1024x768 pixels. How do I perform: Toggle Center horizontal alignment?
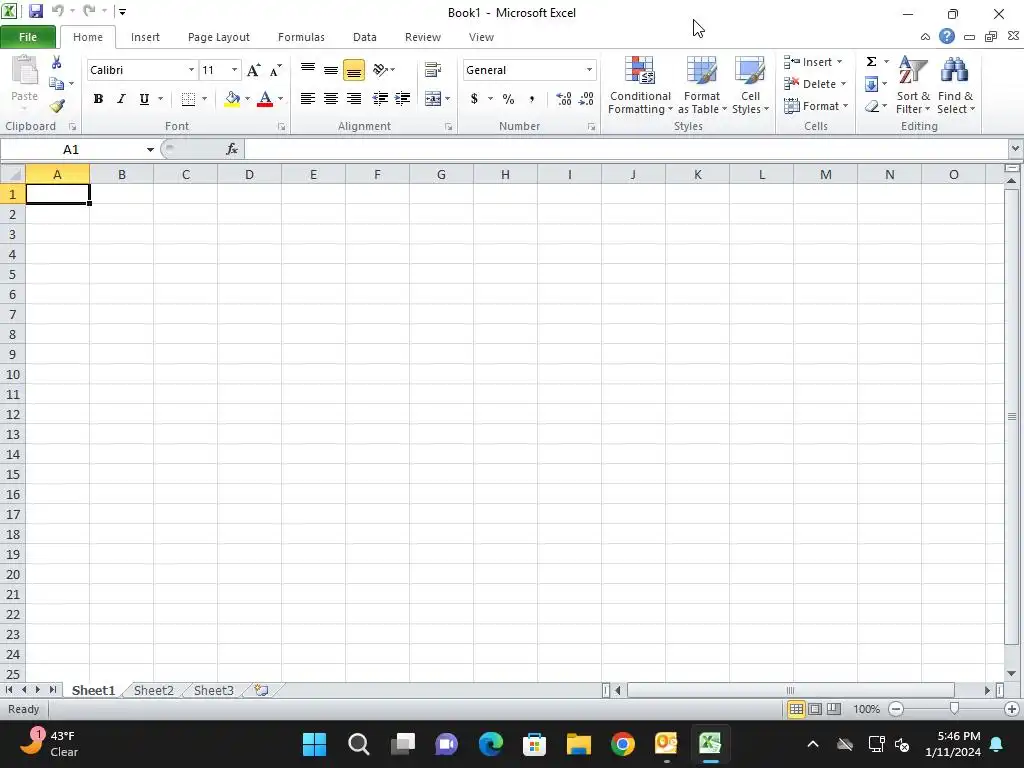click(331, 99)
